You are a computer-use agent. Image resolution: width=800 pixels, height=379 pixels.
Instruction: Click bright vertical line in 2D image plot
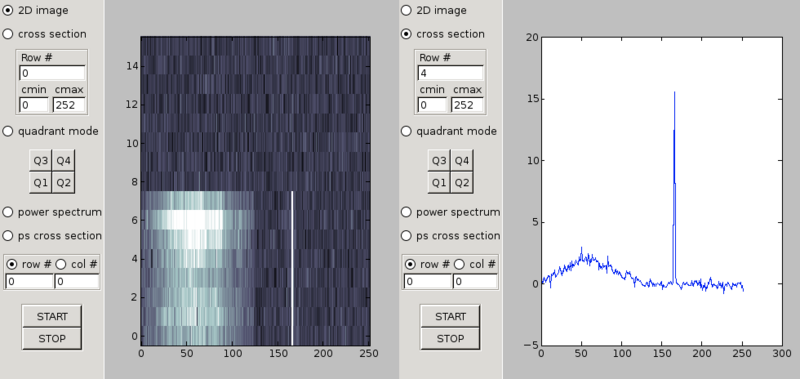[x=292, y=268]
